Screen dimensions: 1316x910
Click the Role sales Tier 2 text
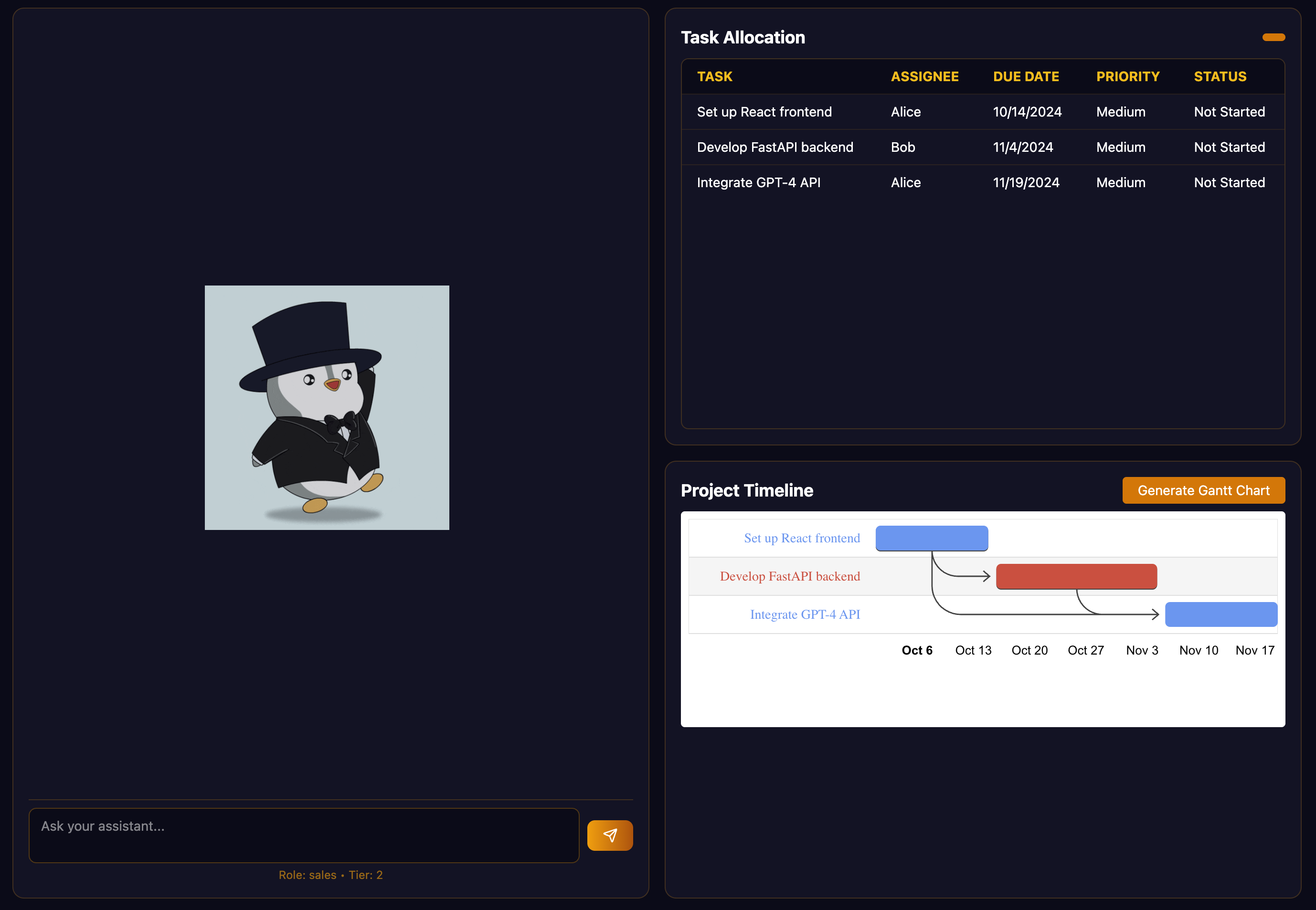[330, 875]
